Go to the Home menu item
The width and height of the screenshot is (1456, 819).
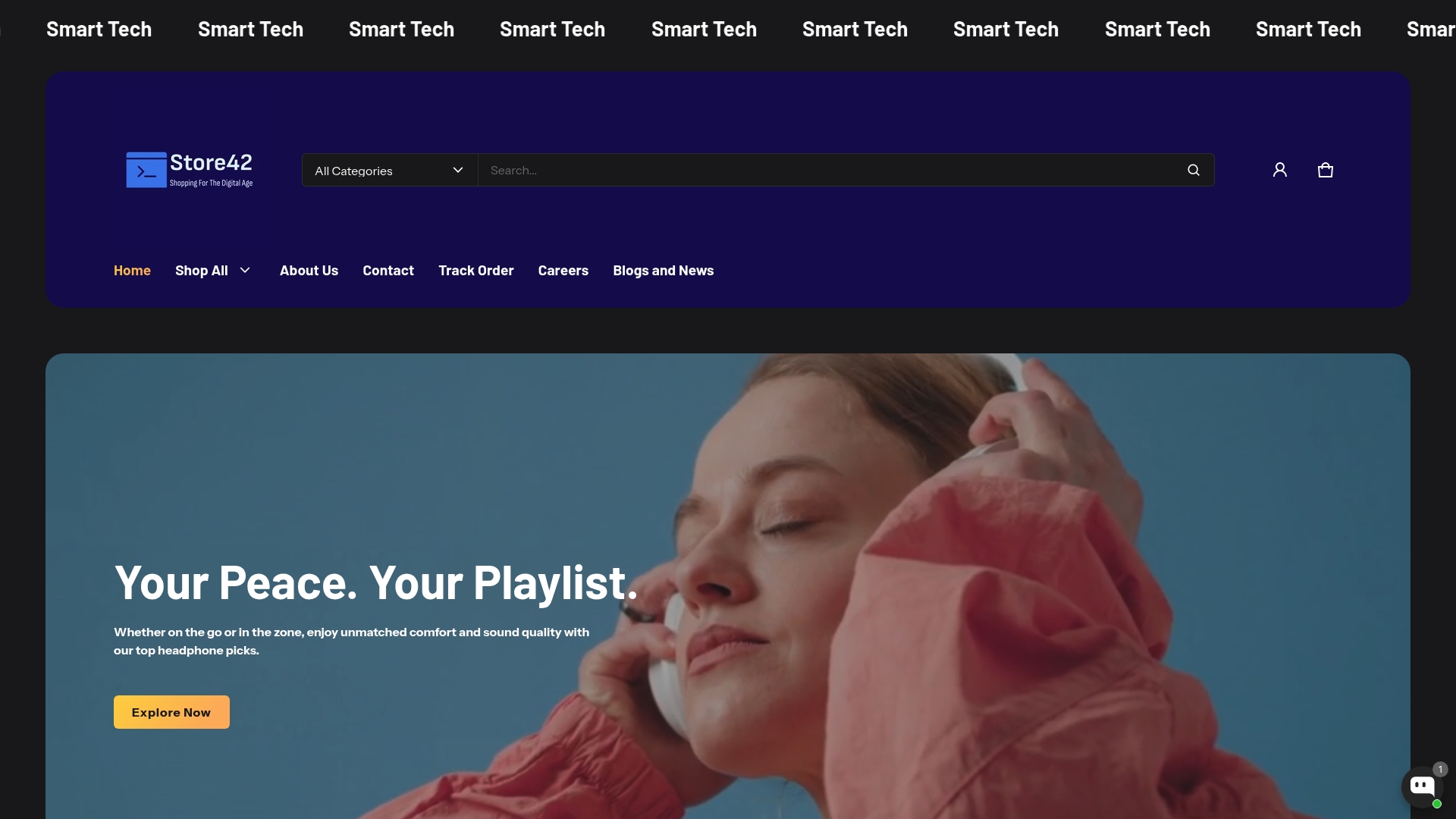pyautogui.click(x=132, y=271)
